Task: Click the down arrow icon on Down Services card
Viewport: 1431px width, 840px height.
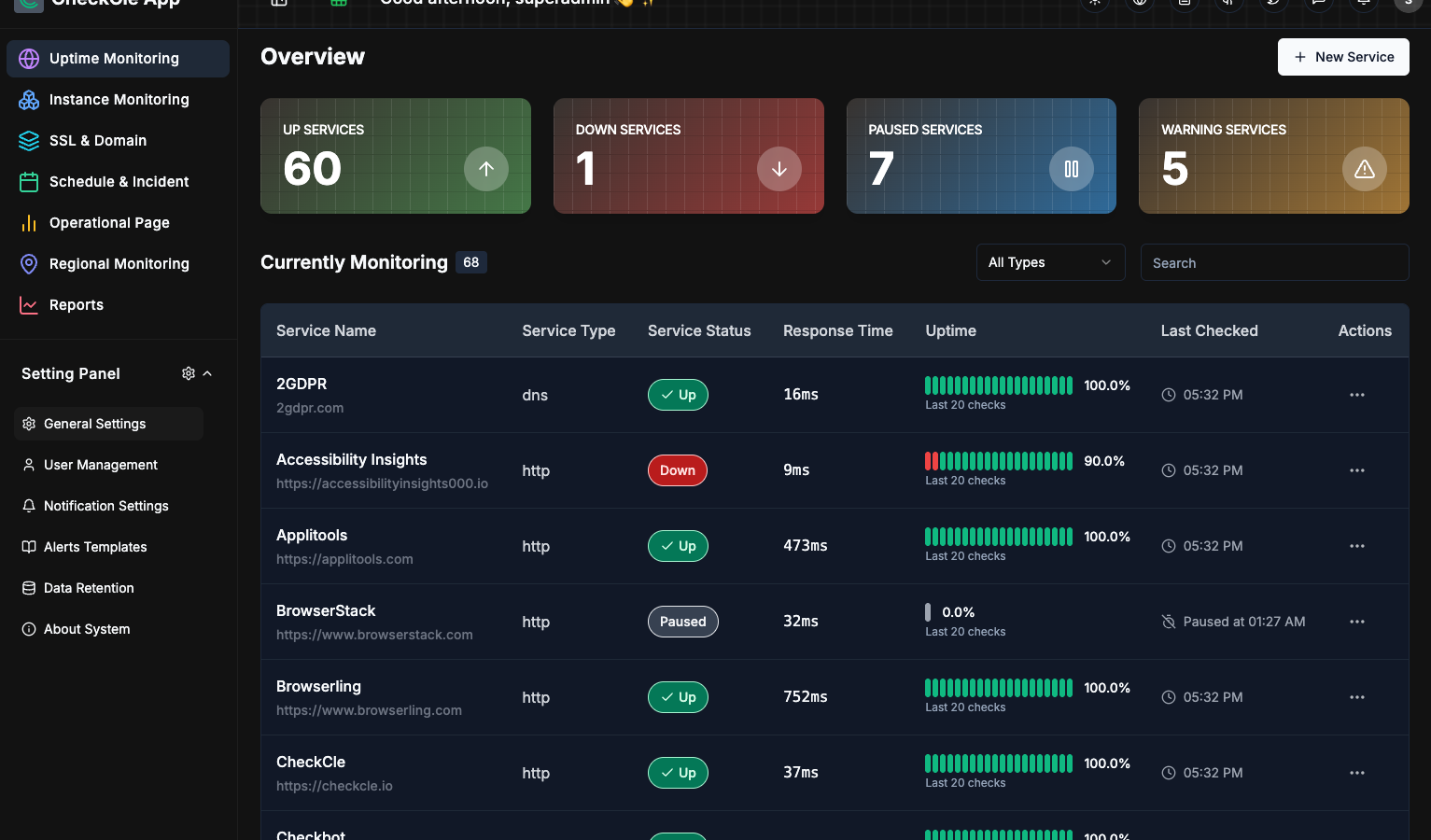Action: click(779, 169)
